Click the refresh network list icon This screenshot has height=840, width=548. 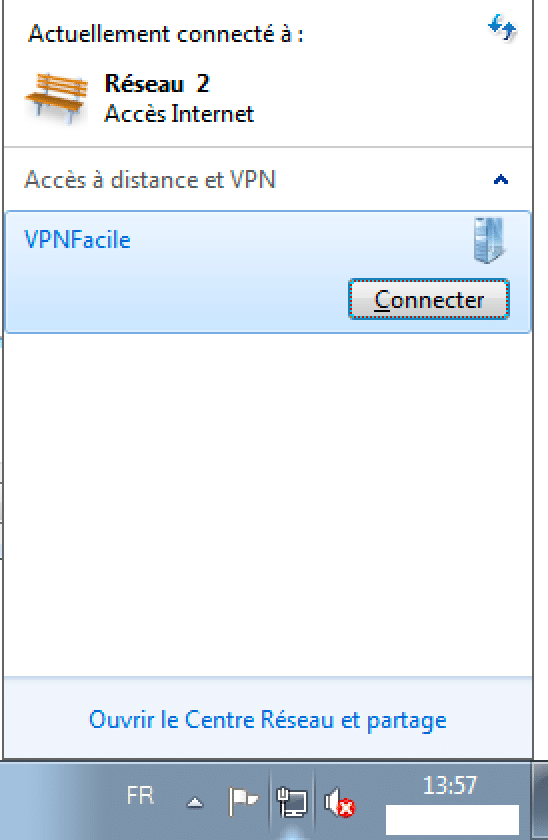point(502,28)
